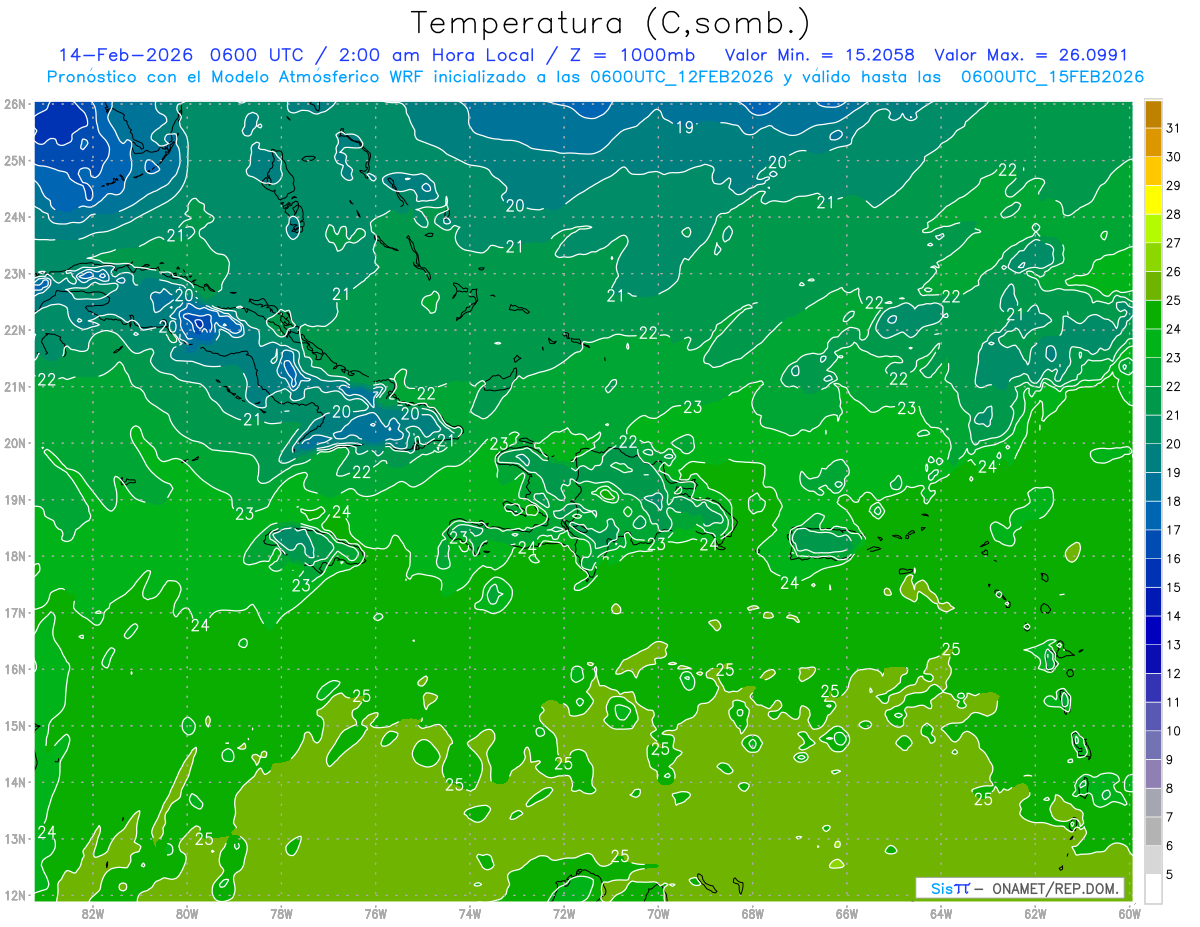Click the colorbar label "18"
Viewport: 1200px width, 927px height.
(1174, 501)
